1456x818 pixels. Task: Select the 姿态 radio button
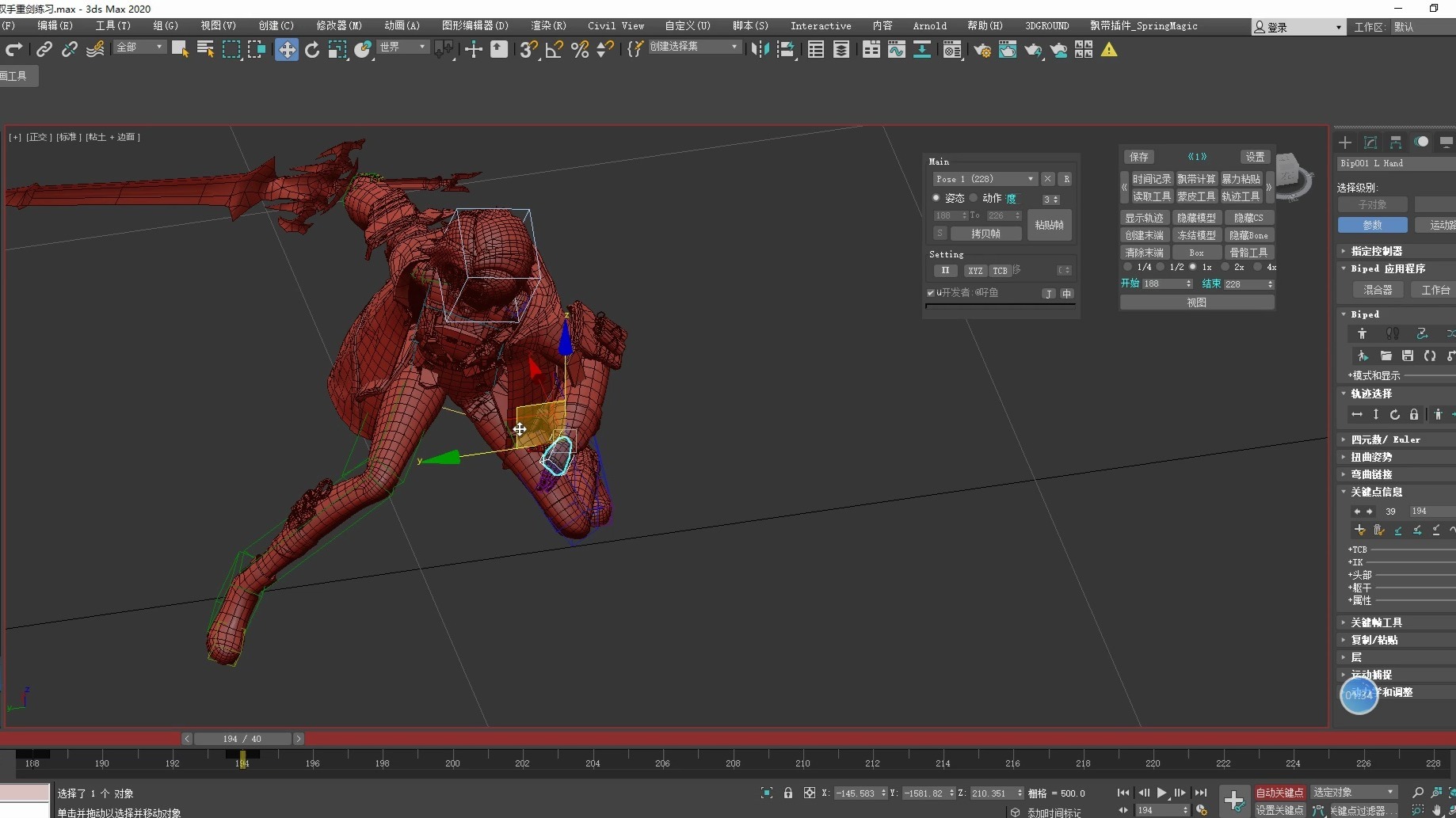tap(936, 198)
